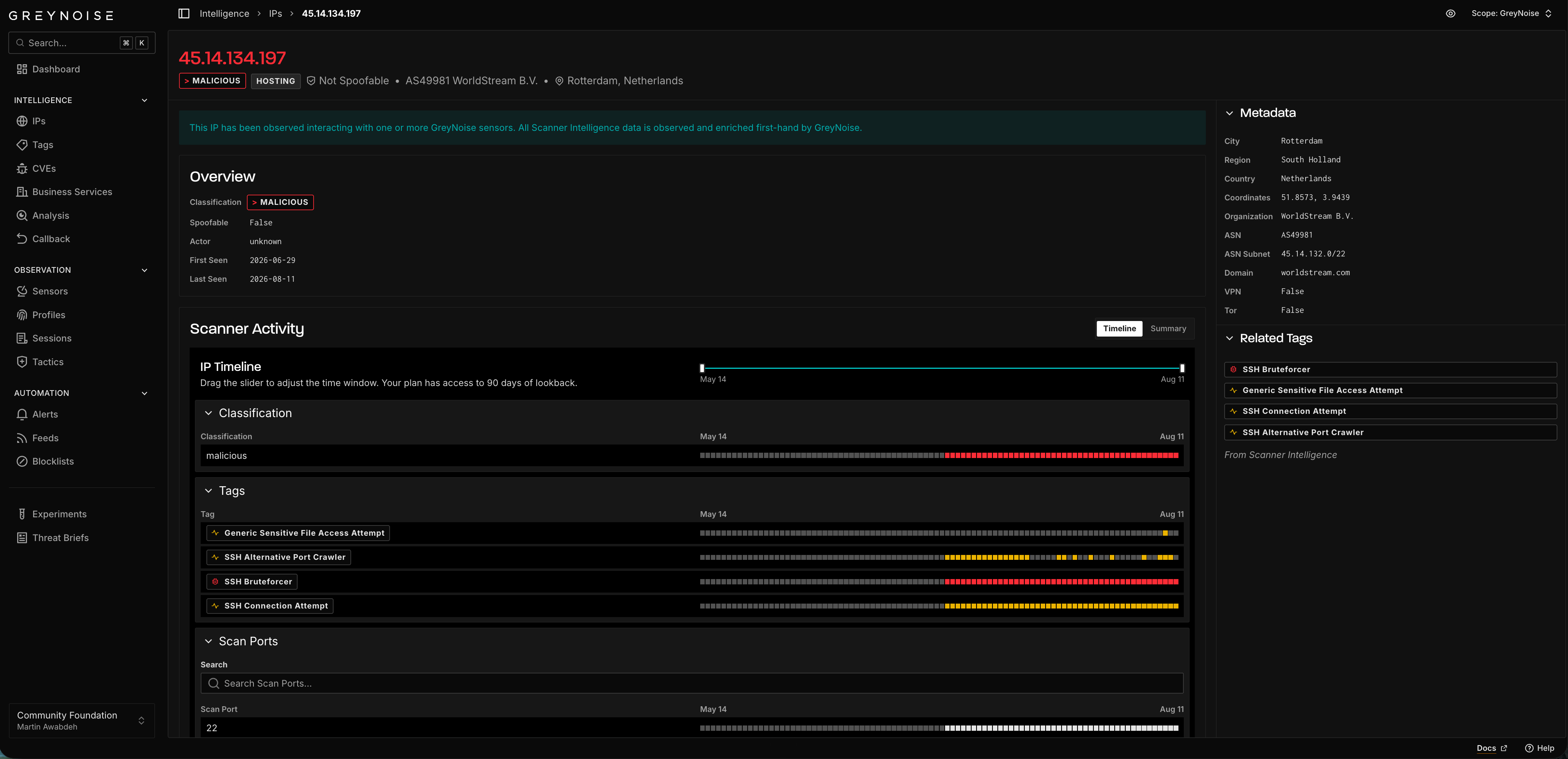1568x759 pixels.
Task: Open SSH Connection Attempt in Related Tags
Action: coord(1390,411)
